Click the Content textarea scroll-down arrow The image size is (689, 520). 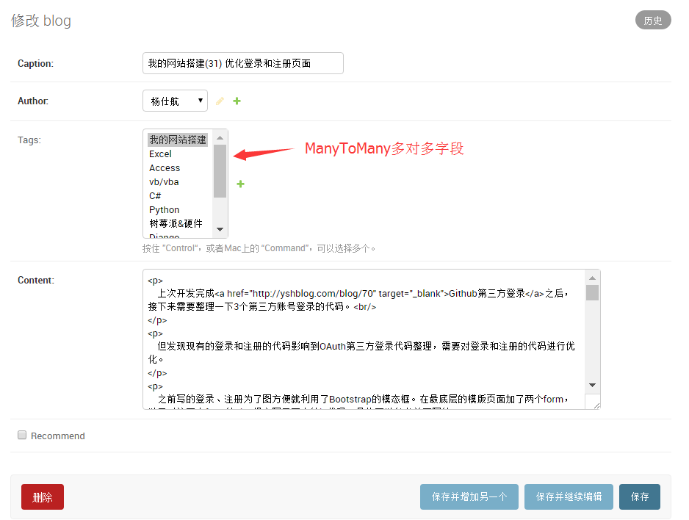(592, 385)
